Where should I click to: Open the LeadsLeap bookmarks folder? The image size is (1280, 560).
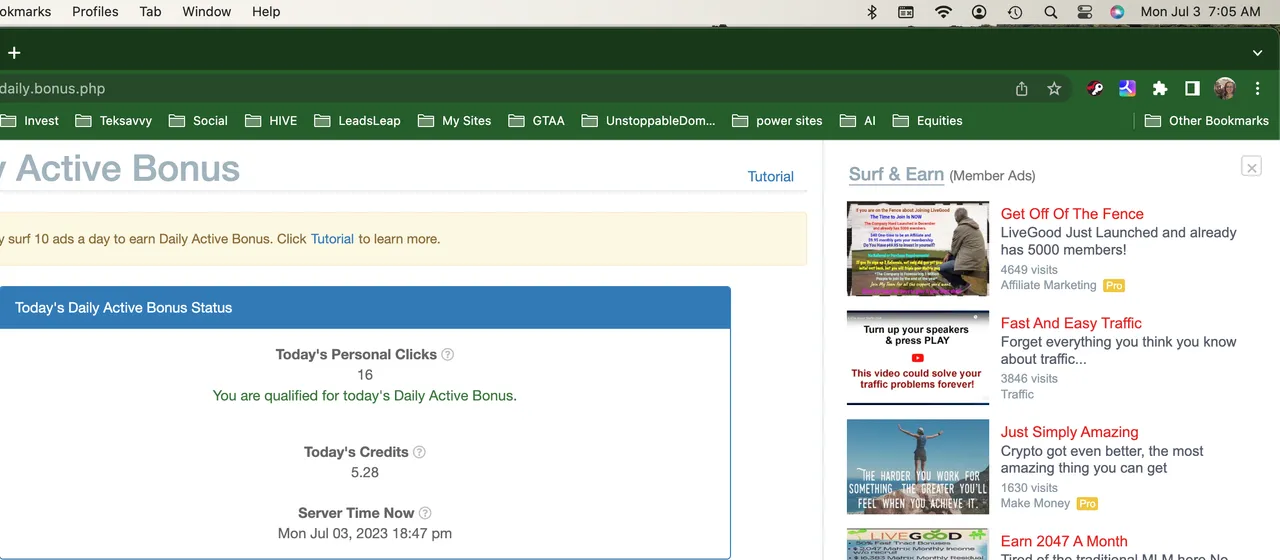357,121
